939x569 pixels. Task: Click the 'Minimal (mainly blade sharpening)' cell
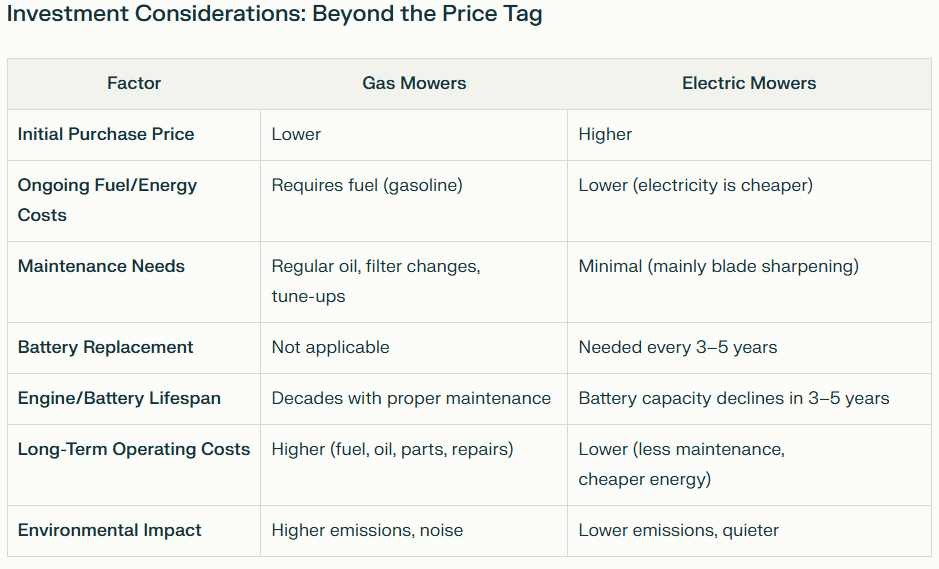click(x=718, y=266)
